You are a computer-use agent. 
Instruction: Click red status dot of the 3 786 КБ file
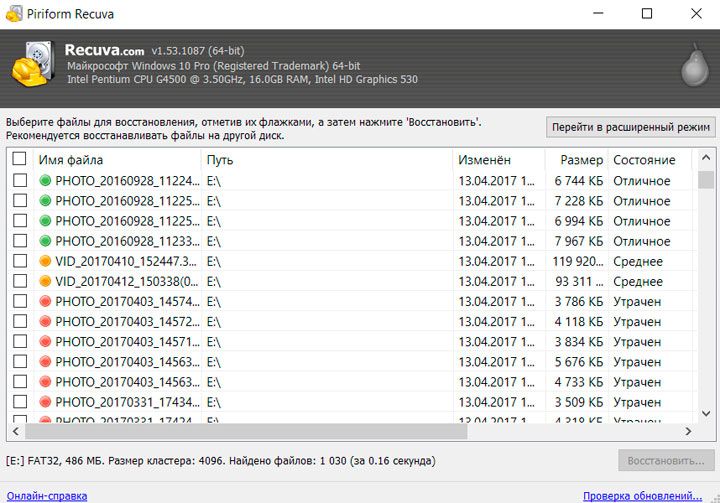click(x=45, y=301)
